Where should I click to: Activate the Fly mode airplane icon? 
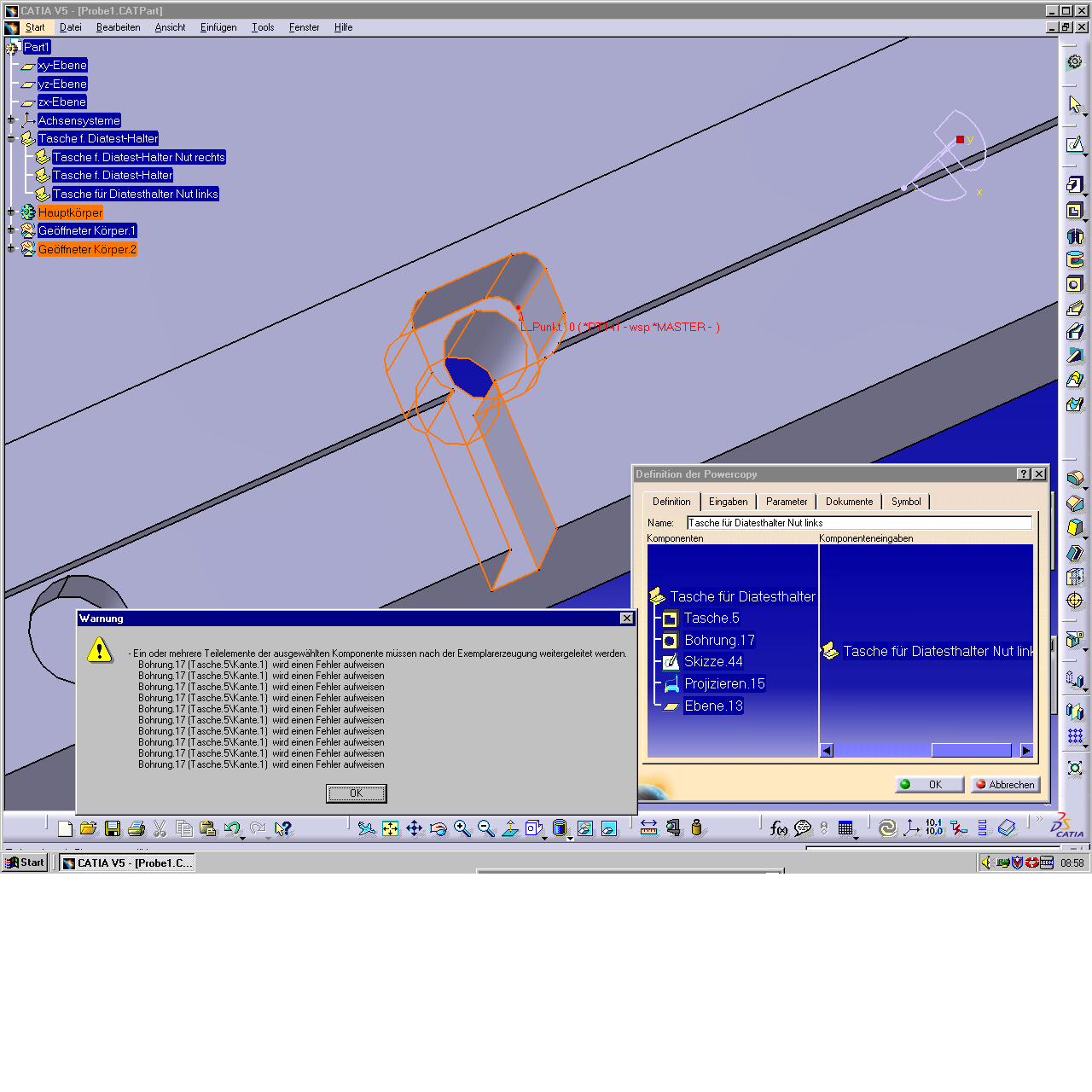(x=367, y=828)
